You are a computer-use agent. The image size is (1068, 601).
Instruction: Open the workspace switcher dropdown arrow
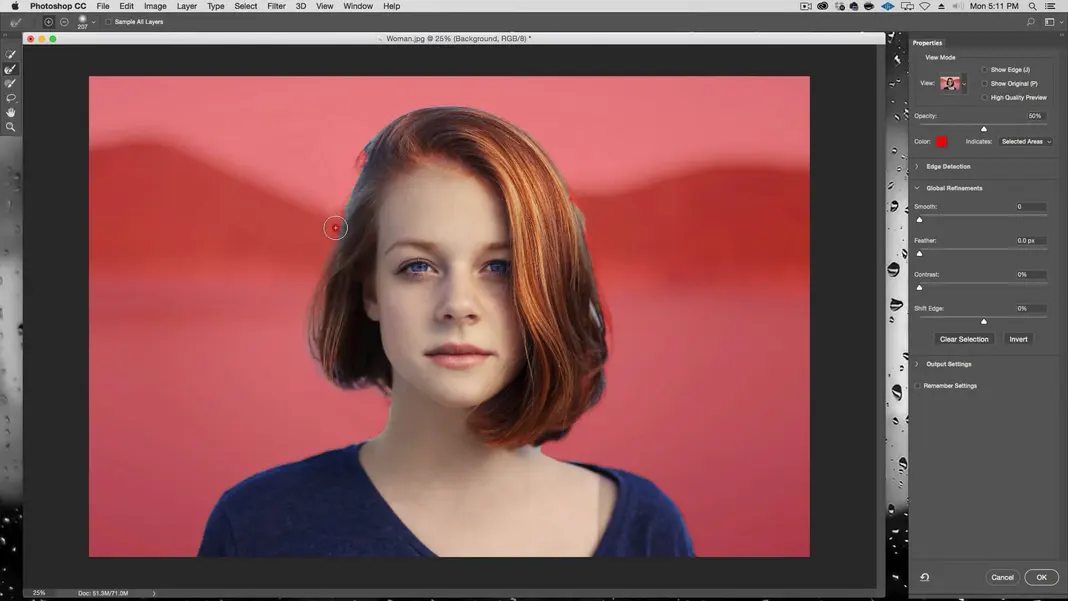(1061, 22)
